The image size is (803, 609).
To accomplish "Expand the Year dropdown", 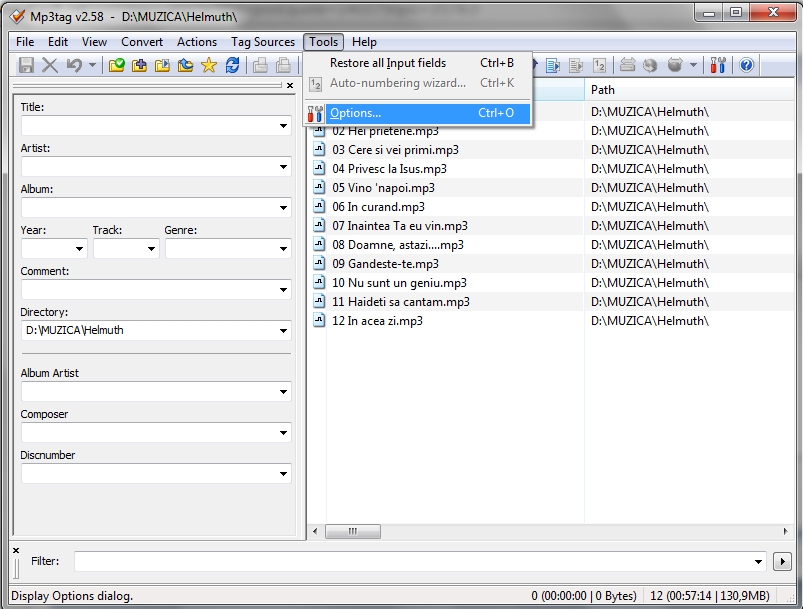I will (x=79, y=248).
